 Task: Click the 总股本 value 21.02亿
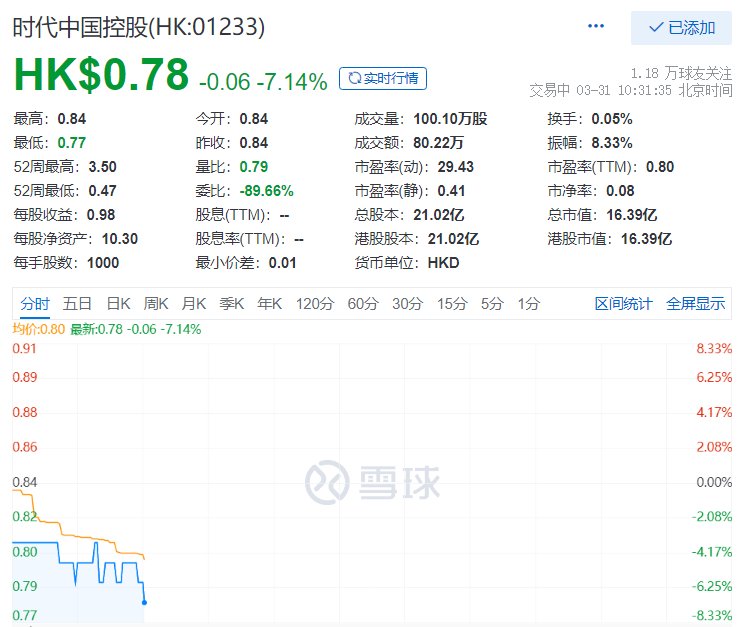coord(439,215)
